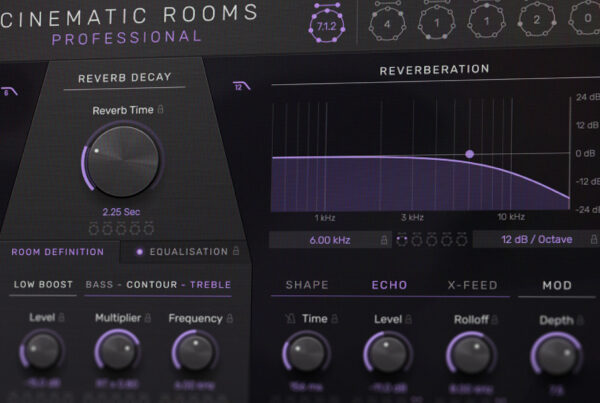600x403 pixels.
Task: Open the Low Boost section
Action: [x=43, y=284]
